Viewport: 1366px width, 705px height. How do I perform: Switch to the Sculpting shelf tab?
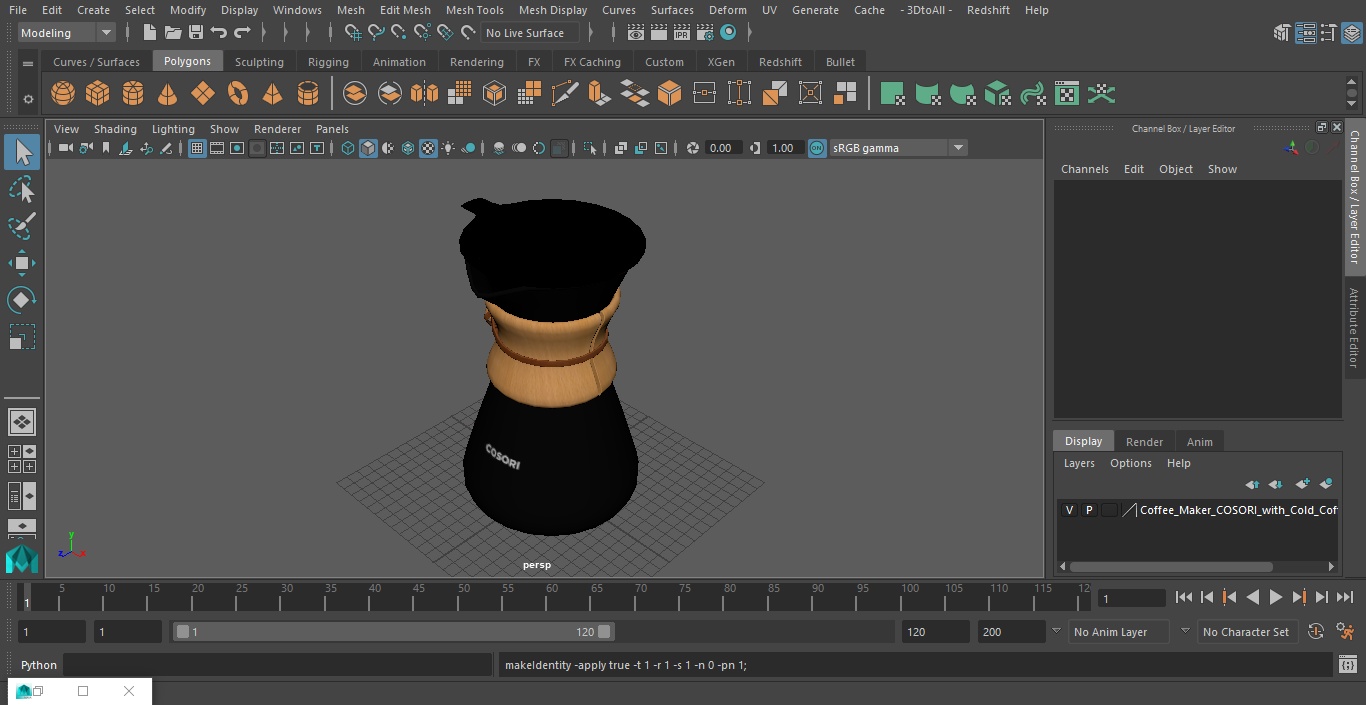[259, 62]
